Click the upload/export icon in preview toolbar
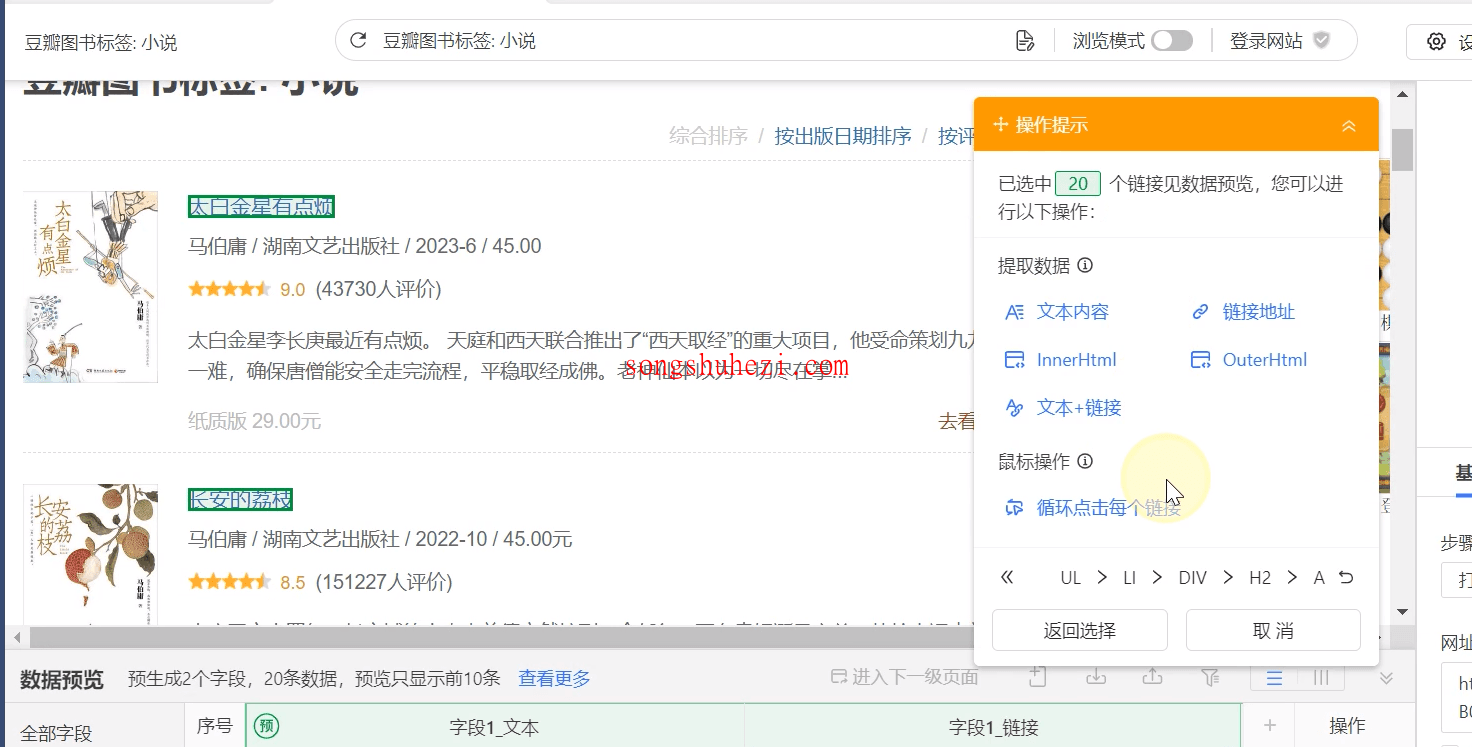 coord(1153,677)
